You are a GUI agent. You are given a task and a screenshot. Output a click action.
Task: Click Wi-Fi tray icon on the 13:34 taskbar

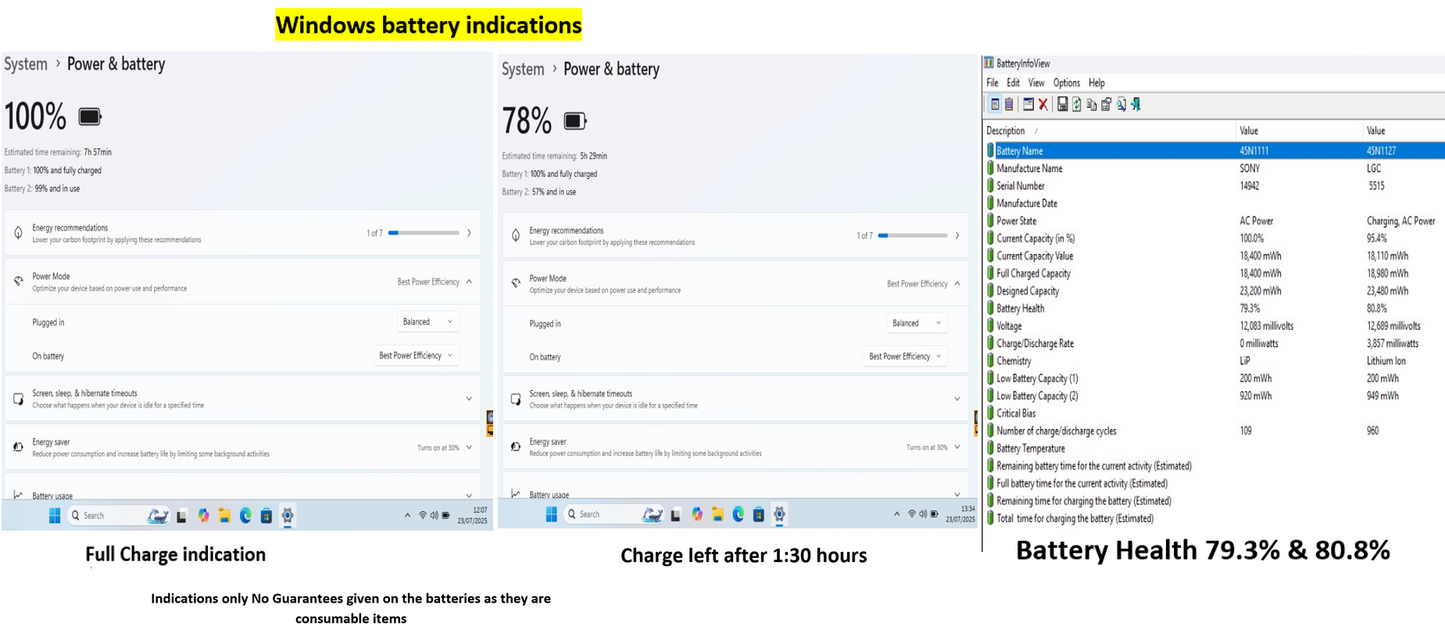[x=911, y=514]
